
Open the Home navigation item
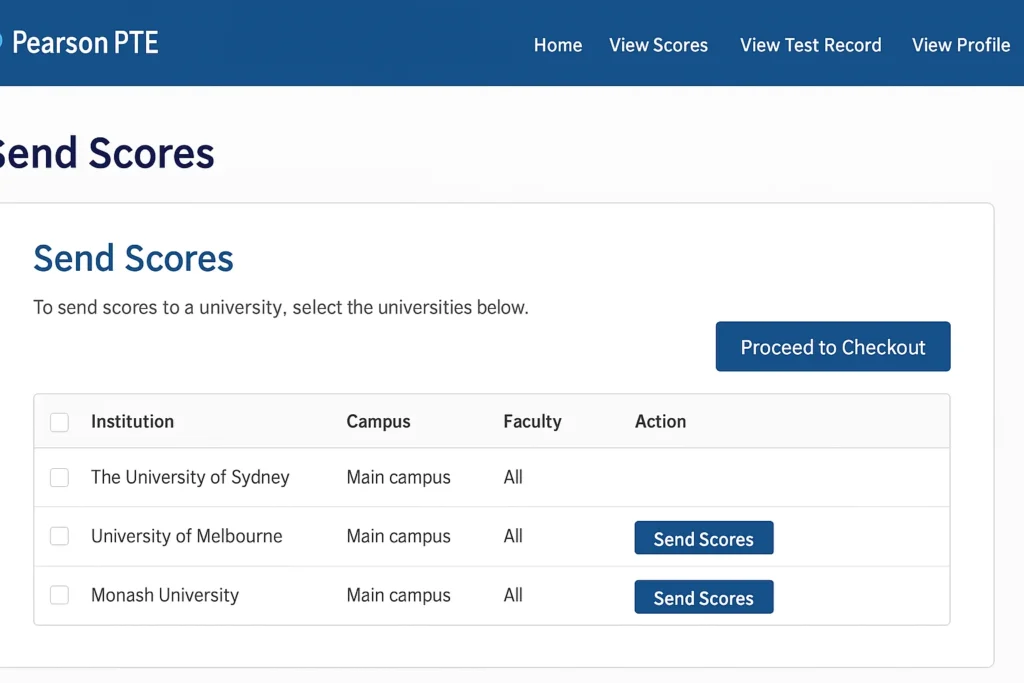[x=557, y=45]
